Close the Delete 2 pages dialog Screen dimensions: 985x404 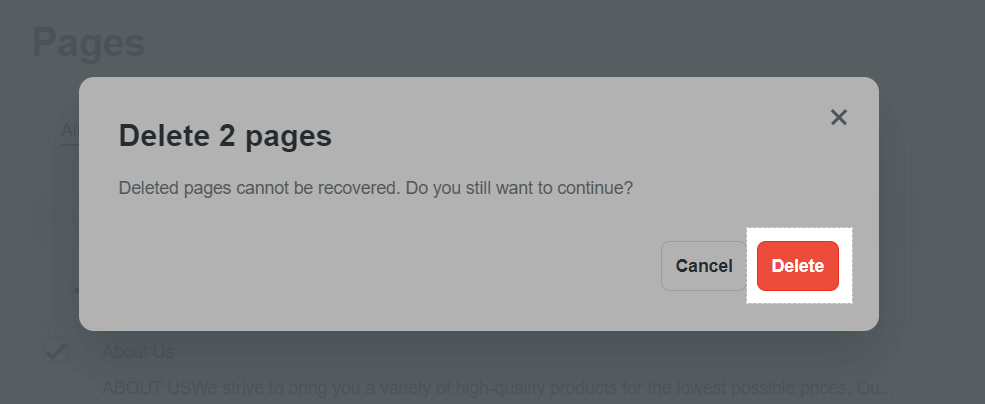pos(839,117)
